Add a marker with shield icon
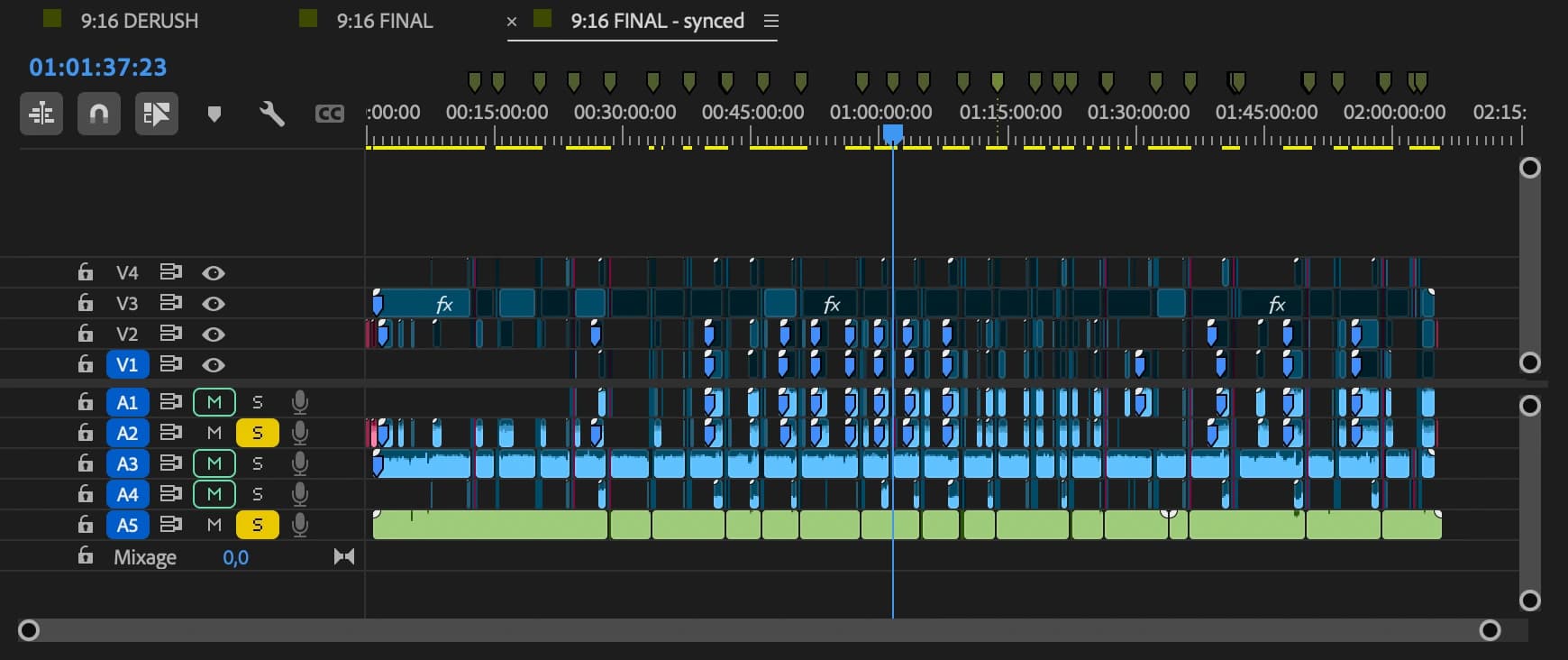 click(214, 114)
